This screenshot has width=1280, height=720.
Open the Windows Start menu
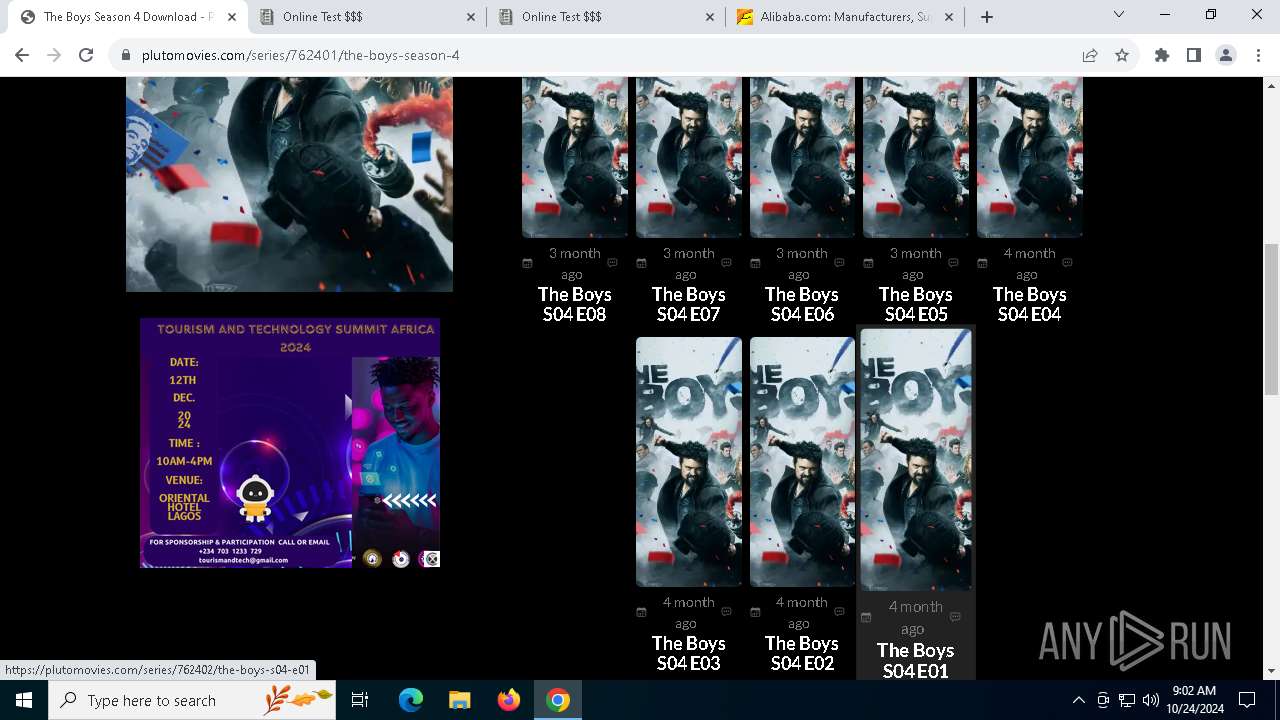[x=24, y=700]
